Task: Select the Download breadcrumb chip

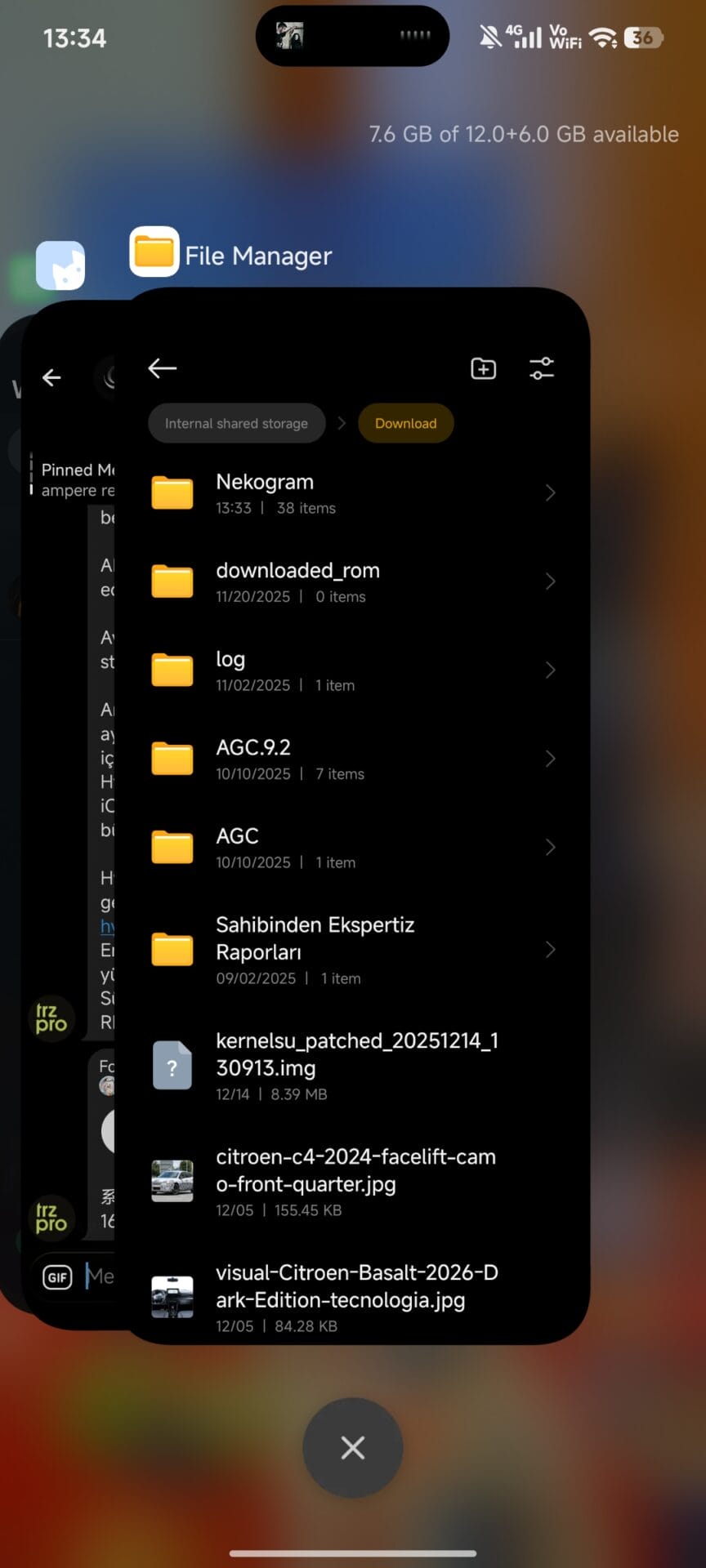Action: pyautogui.click(x=405, y=423)
